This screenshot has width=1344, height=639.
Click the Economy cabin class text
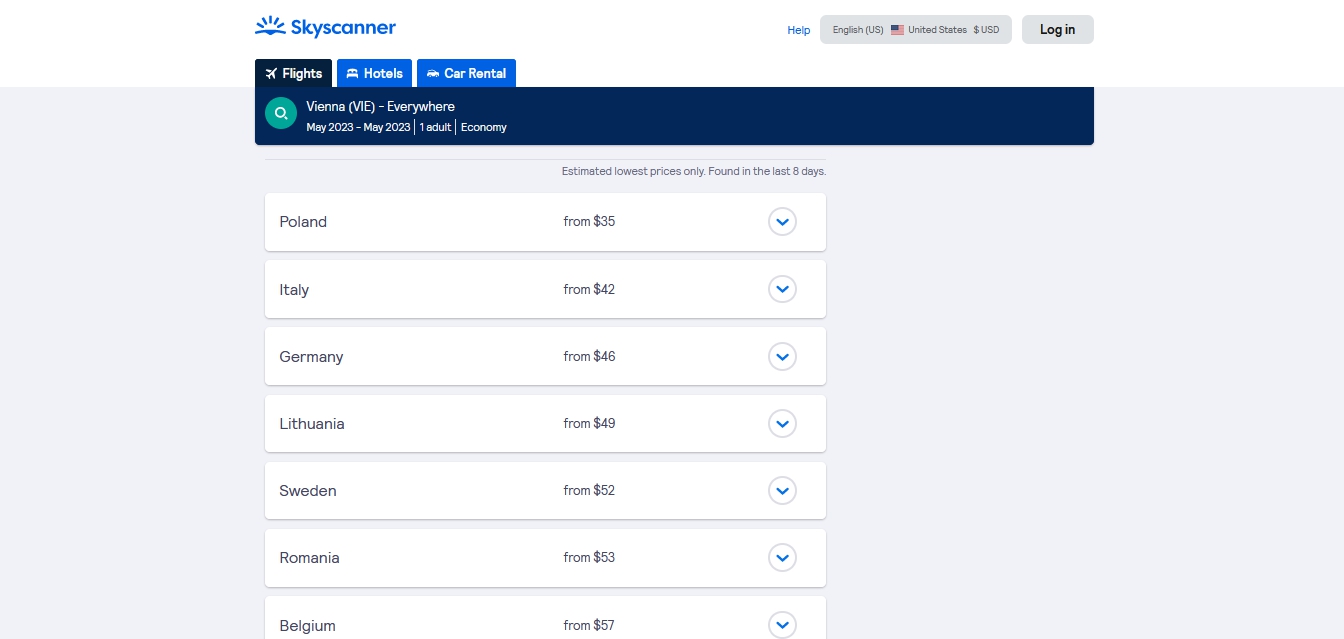(484, 127)
